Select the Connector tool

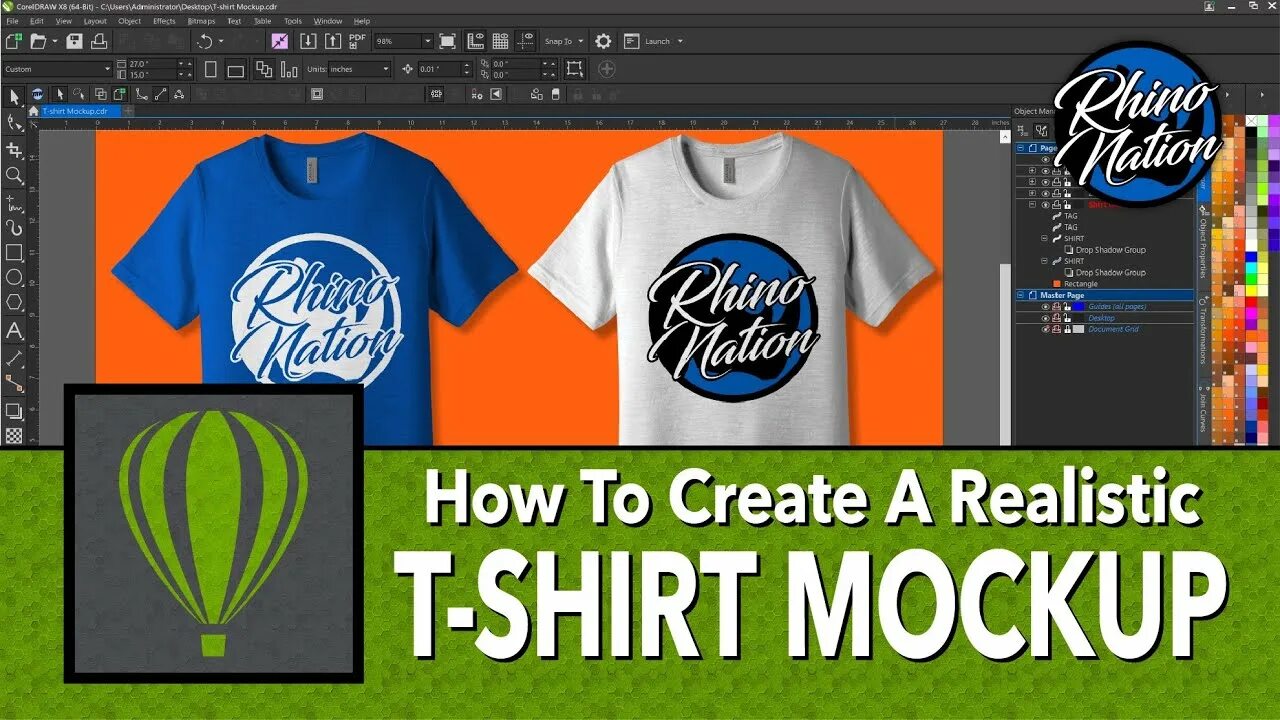click(14, 383)
